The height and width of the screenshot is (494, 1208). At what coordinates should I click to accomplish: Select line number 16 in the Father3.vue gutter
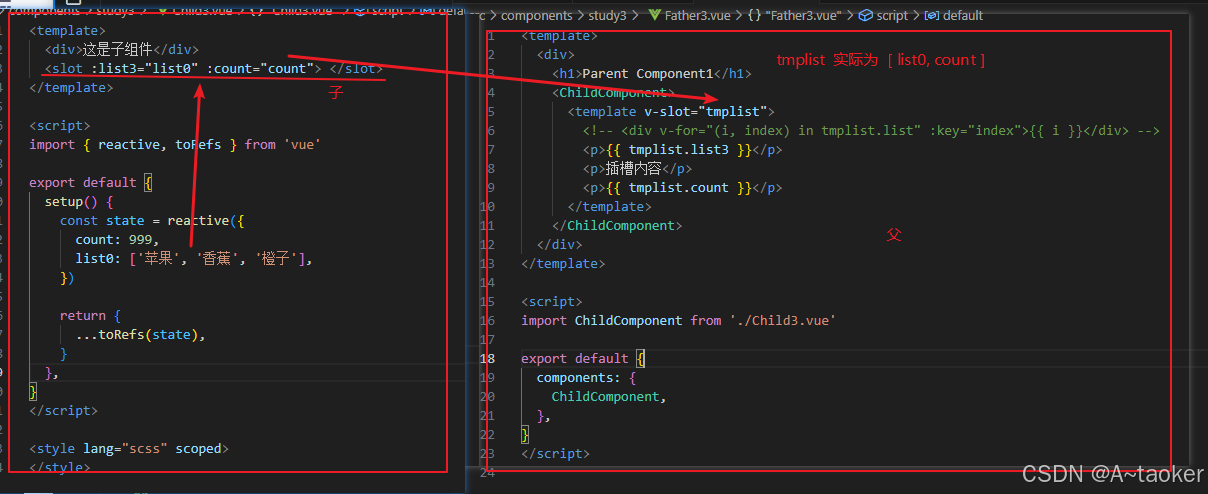pos(488,320)
